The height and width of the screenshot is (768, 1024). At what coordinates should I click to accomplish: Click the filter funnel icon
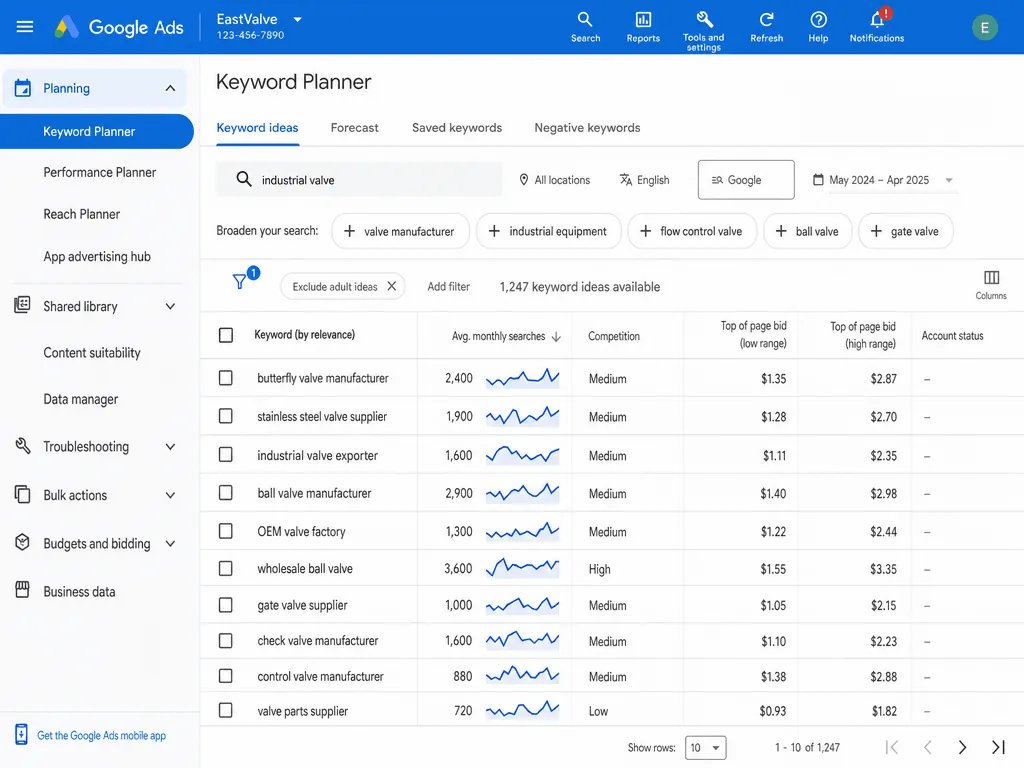(x=240, y=281)
